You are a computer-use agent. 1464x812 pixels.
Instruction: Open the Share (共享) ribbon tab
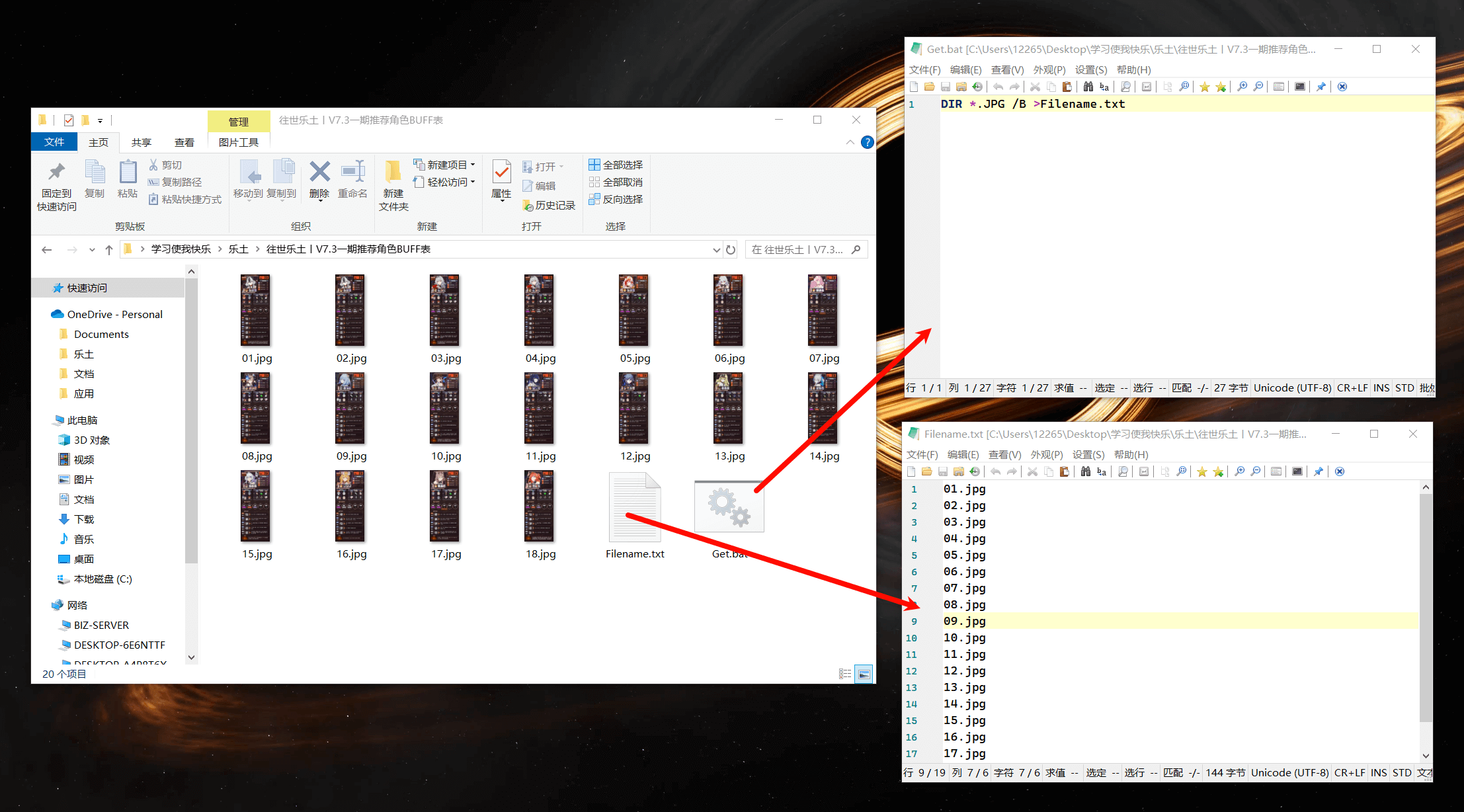141,142
